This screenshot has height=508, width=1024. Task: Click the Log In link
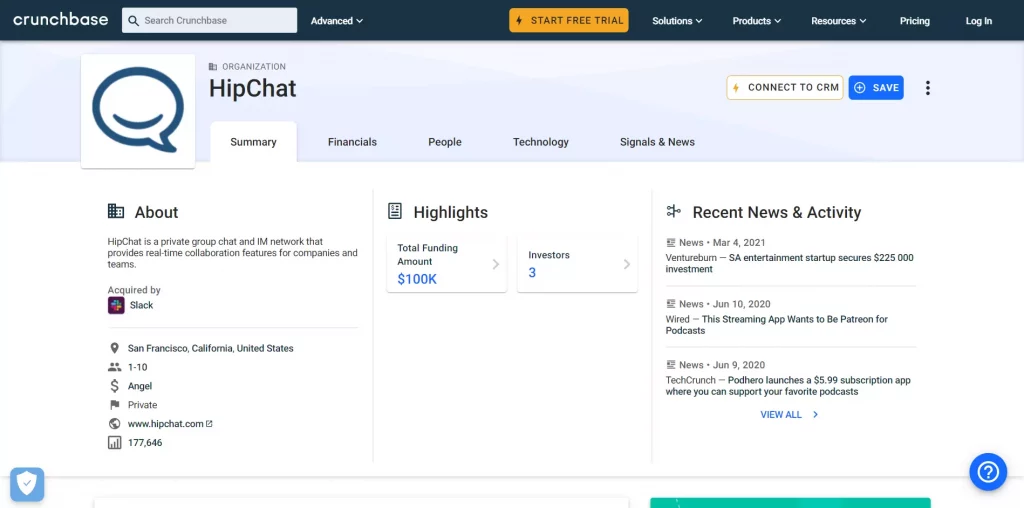978,21
